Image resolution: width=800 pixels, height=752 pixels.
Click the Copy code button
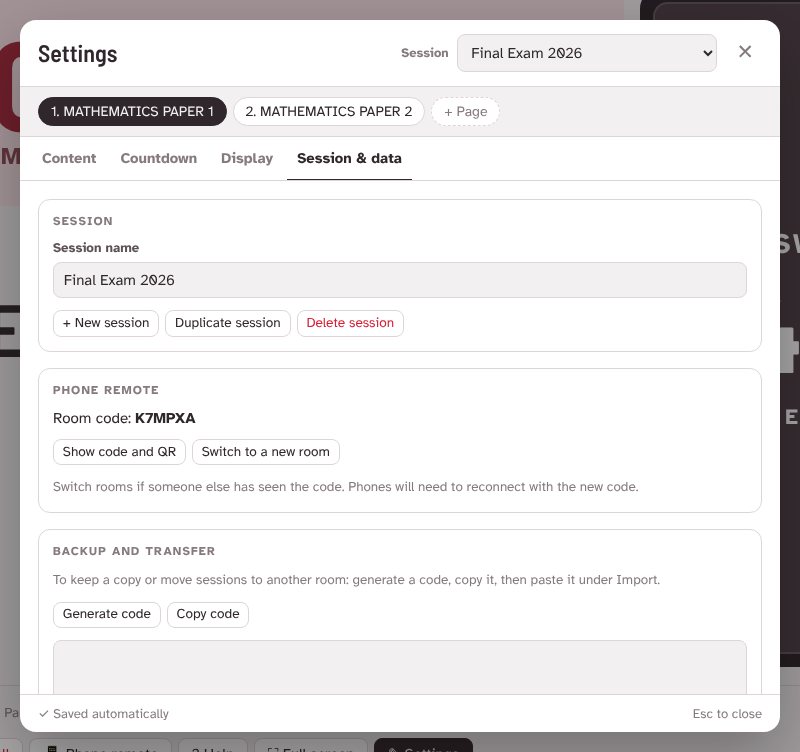(x=208, y=614)
